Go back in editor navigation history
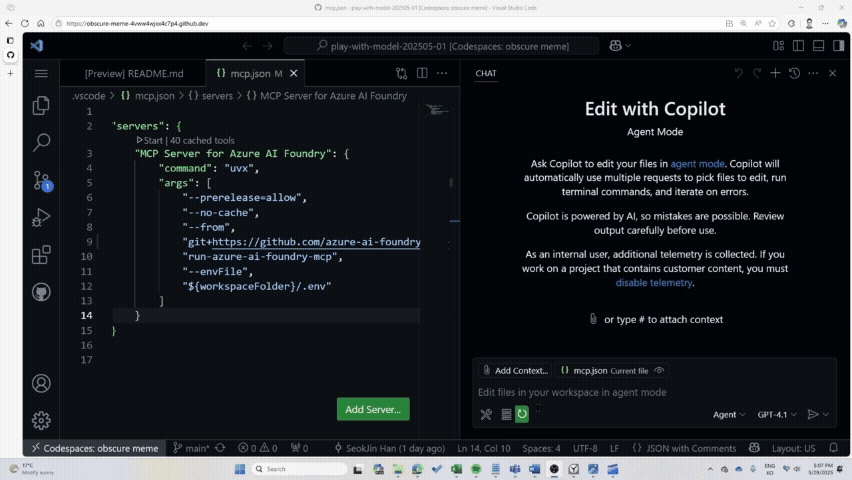Screen dimensions: 852x480 (x=247, y=46)
